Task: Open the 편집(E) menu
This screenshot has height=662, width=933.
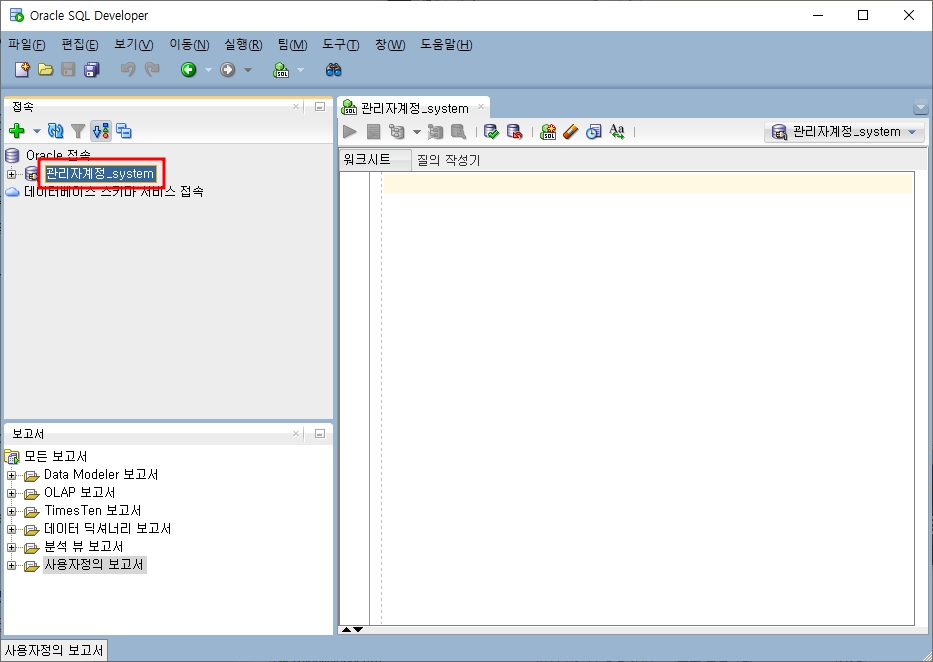Action: (80, 45)
